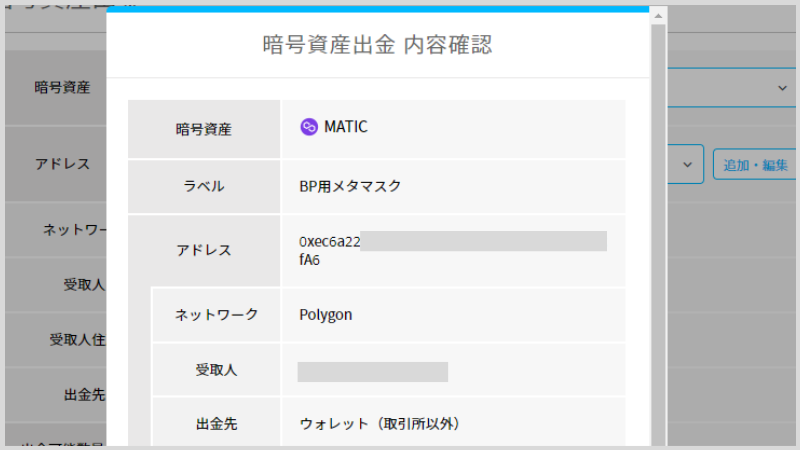Click the scrollbar up arrow in the dialog
The height and width of the screenshot is (450, 800).
click(658, 16)
